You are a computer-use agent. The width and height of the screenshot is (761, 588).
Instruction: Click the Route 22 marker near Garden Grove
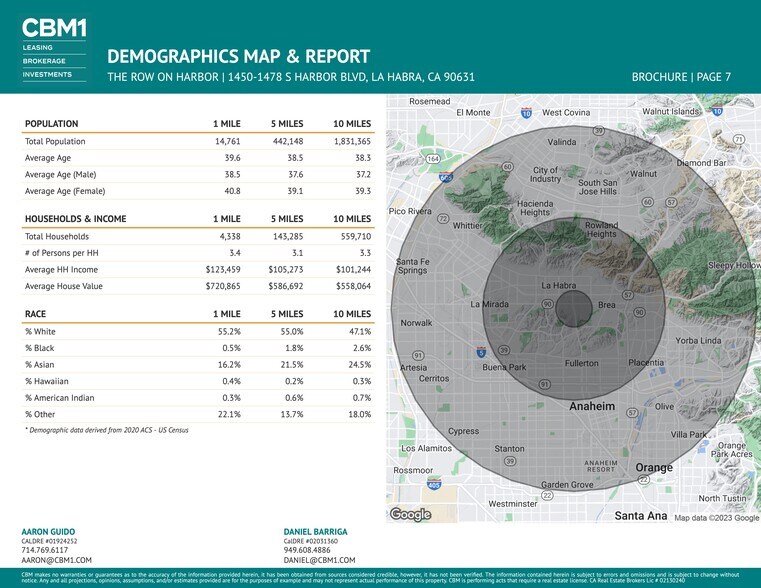point(547,495)
